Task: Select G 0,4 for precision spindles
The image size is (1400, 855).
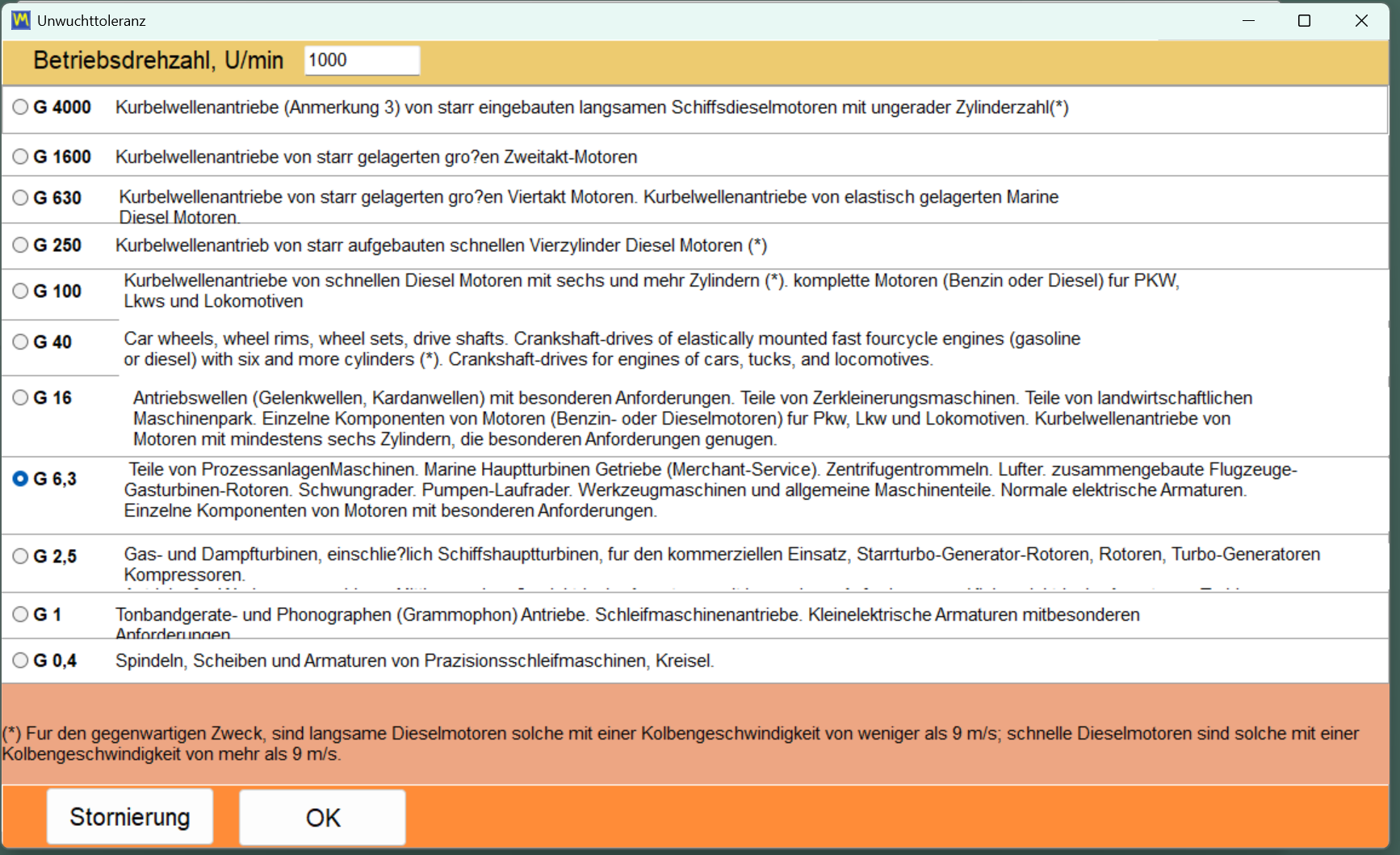Action: click(20, 660)
